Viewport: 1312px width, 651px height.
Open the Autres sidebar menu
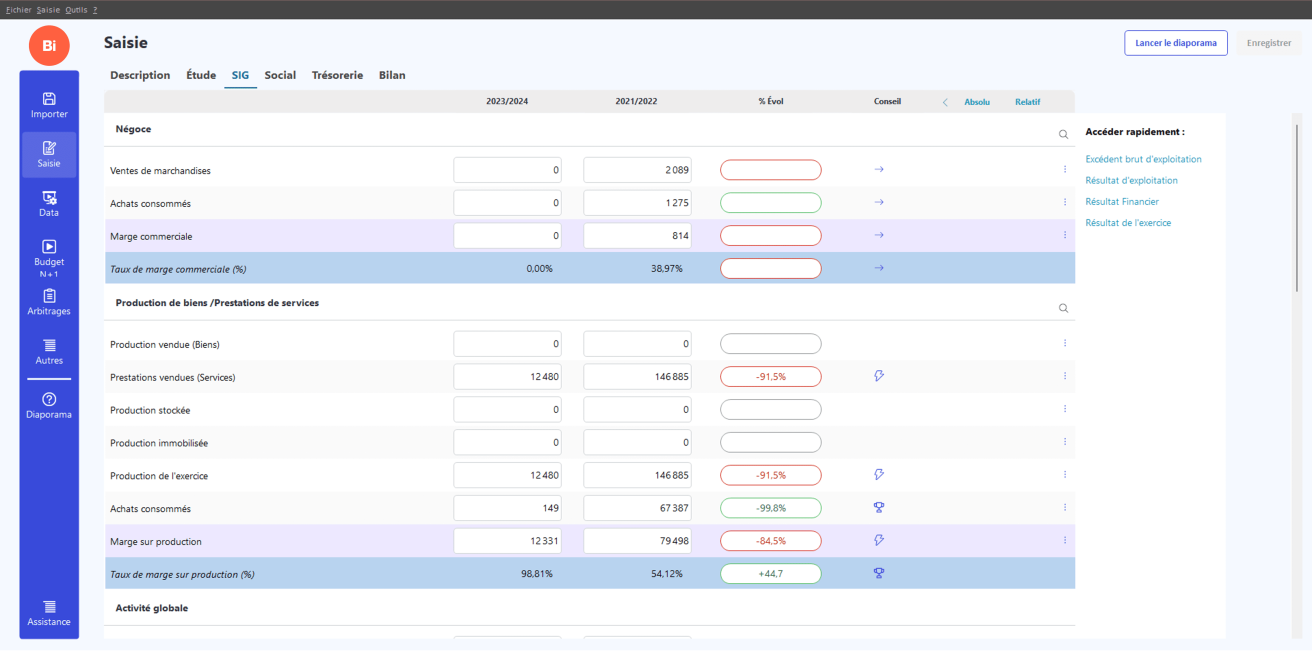49,352
